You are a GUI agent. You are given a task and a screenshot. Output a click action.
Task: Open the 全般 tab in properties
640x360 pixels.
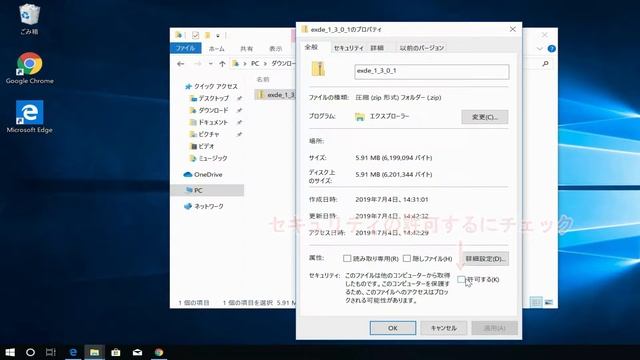tap(311, 47)
